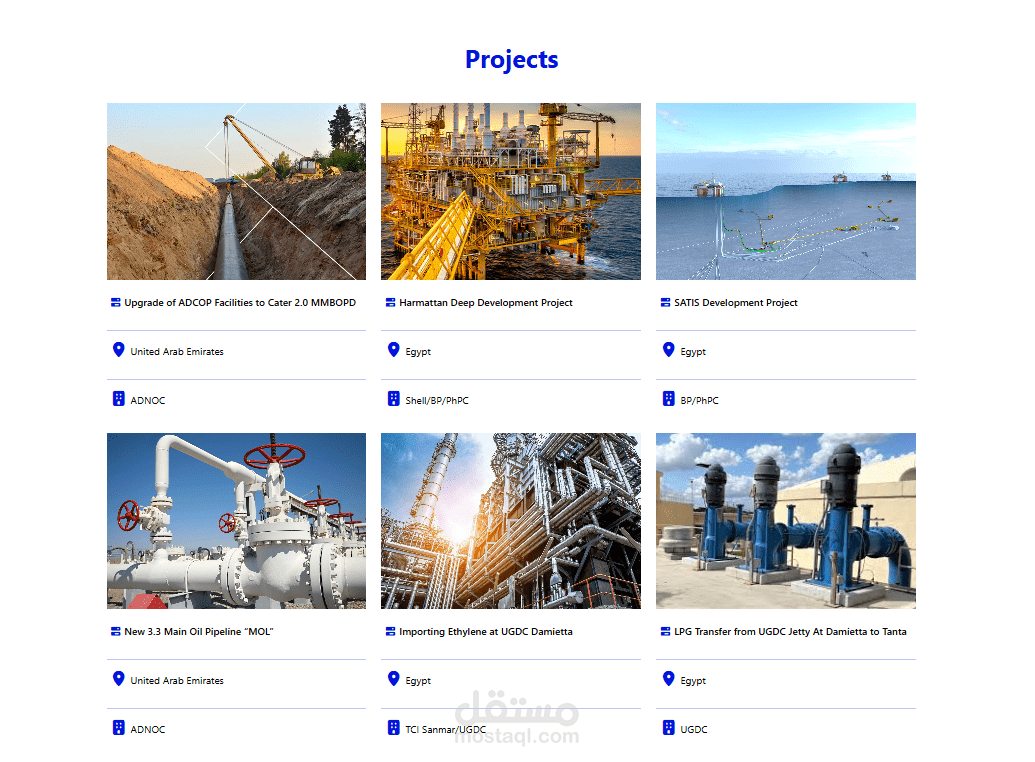Click Egypt under LPG Transfer project
This screenshot has width=1035, height=762.
[x=693, y=681]
